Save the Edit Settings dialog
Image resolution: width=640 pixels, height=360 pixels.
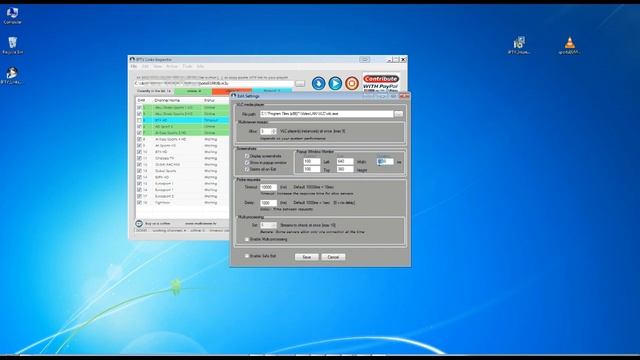[x=307, y=257]
